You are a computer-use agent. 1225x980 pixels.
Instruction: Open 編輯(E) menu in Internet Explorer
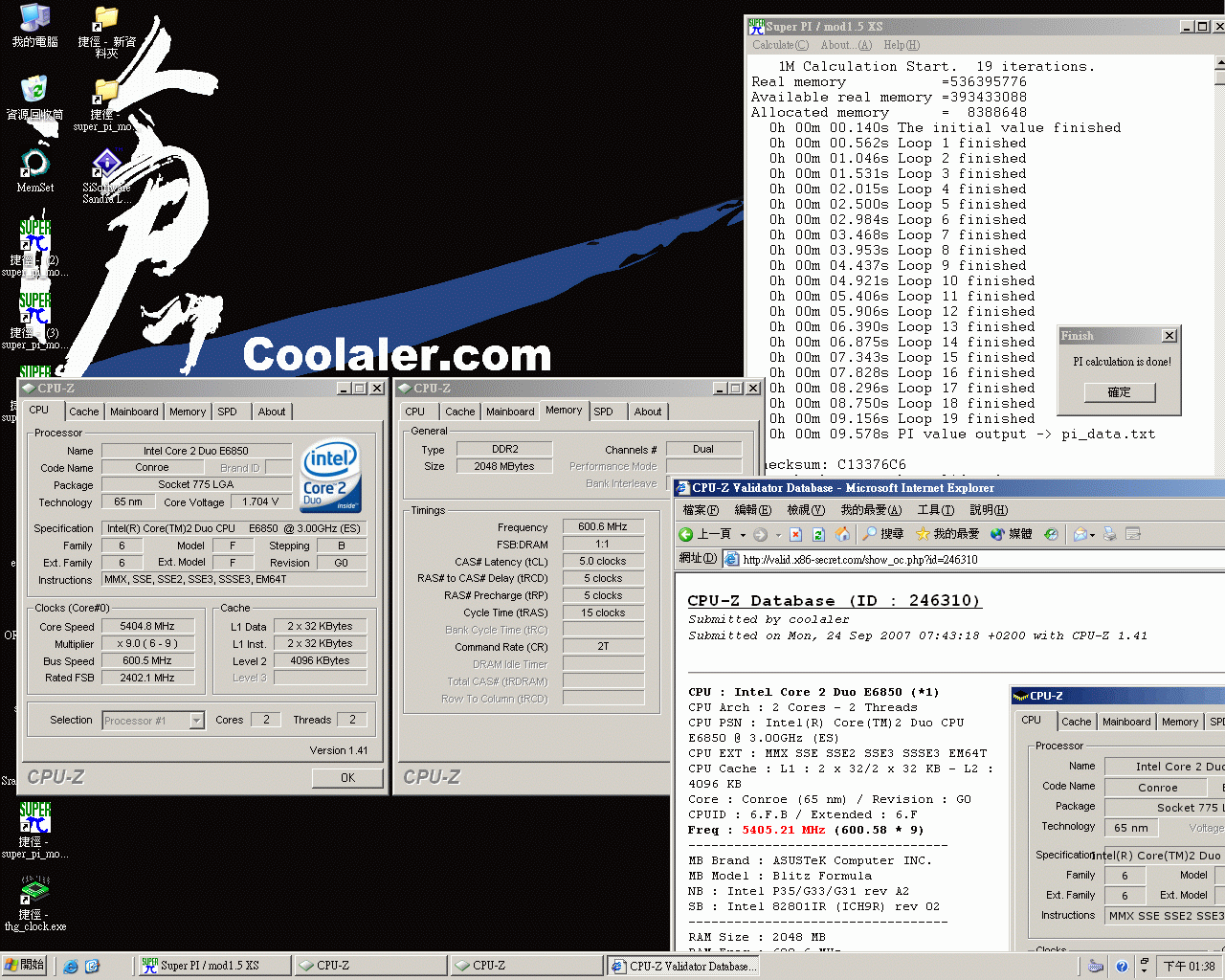(x=752, y=510)
